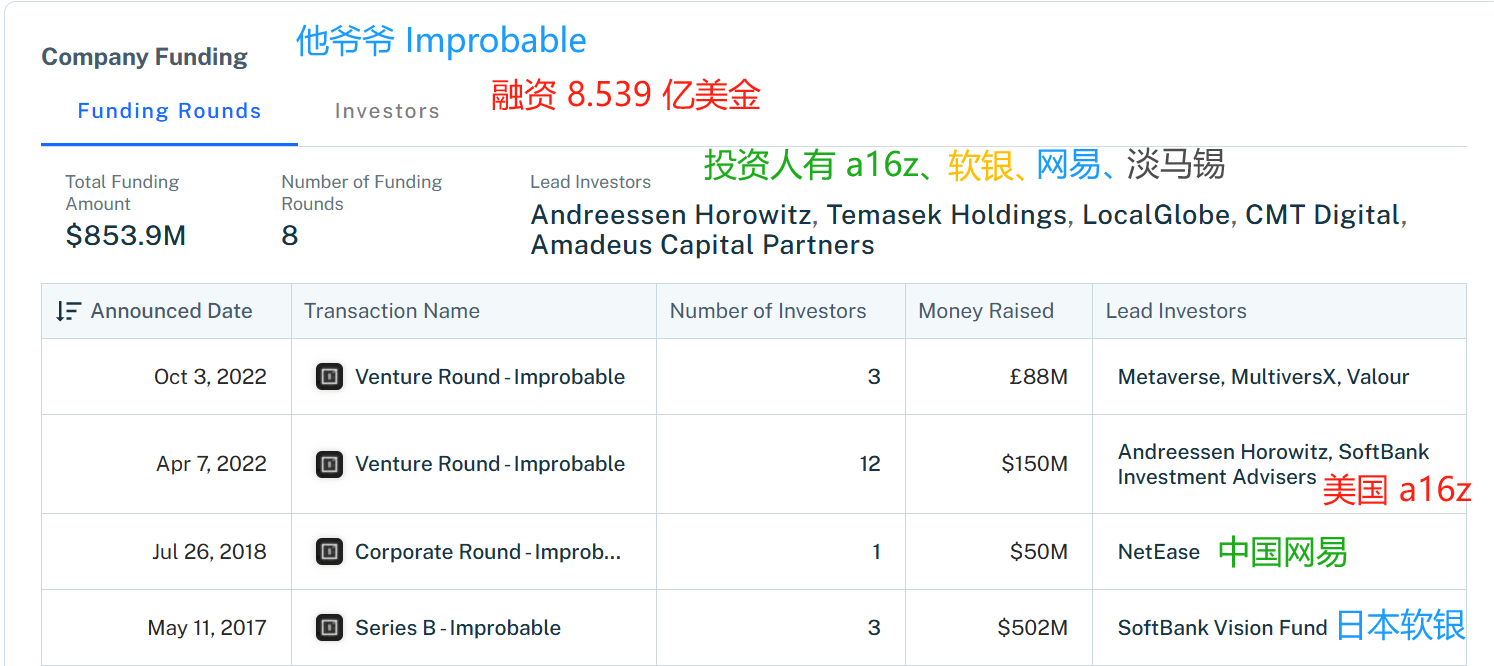Screen dimensions: 1494x666
Task: Switch to the Investors tab
Action: pos(387,111)
